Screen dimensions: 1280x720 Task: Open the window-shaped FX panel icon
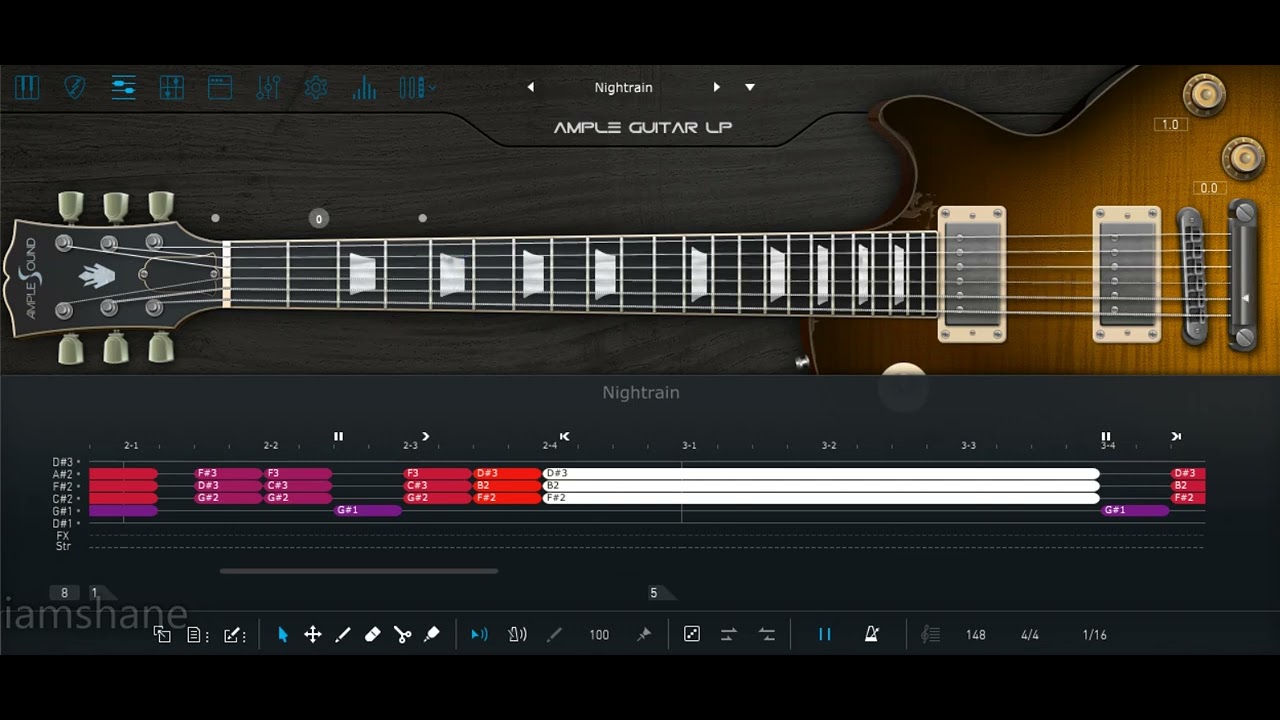[x=220, y=88]
